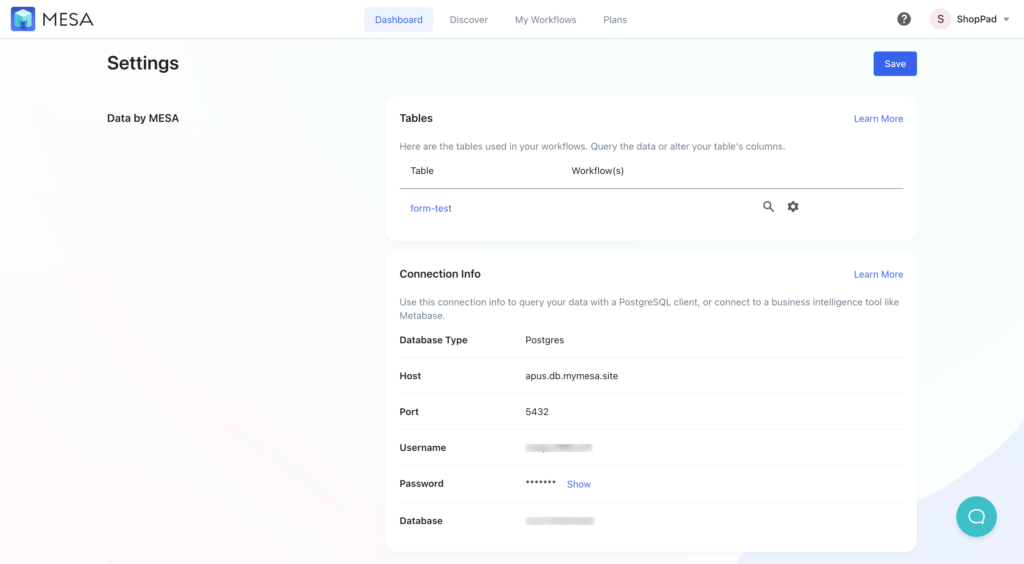Click the ShopPad avatar circle
The height and width of the screenshot is (564, 1024).
click(940, 19)
